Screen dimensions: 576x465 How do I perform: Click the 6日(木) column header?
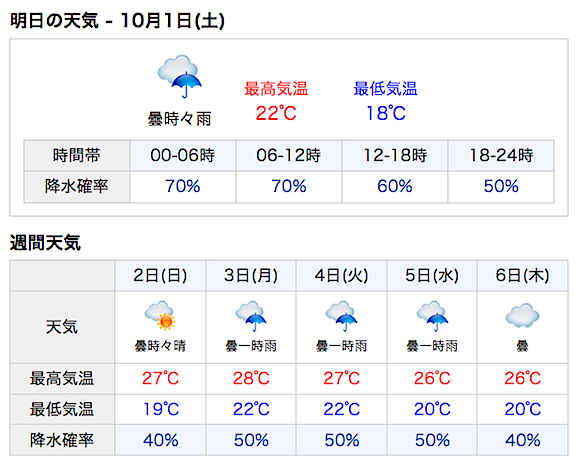(522, 276)
